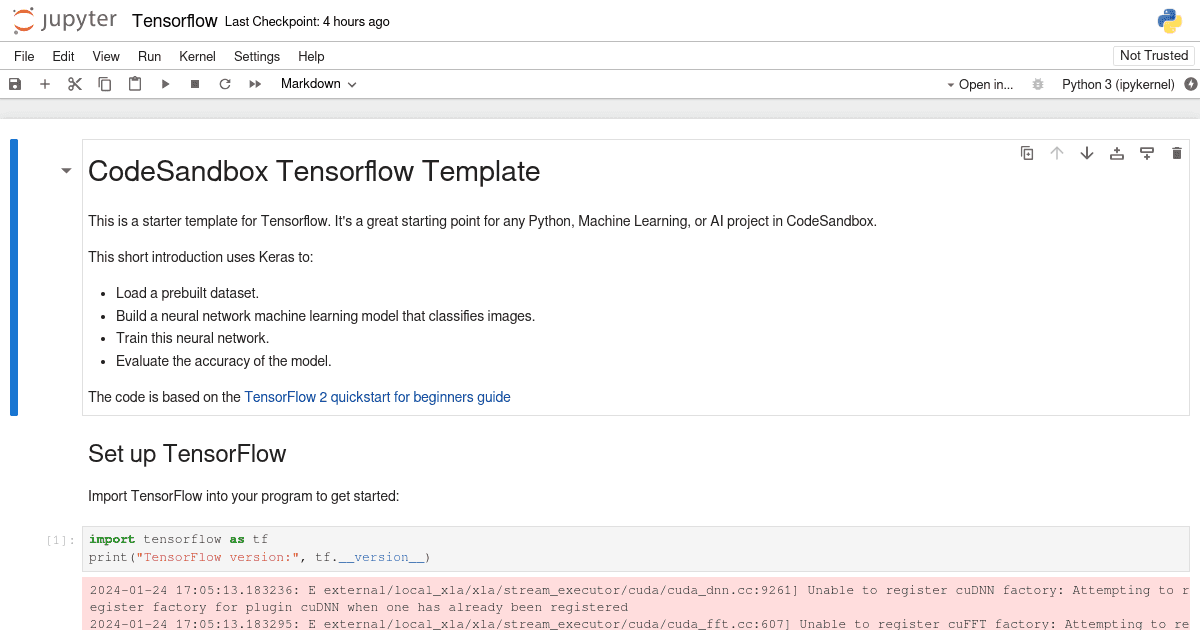The height and width of the screenshot is (630, 1200).
Task: Restart kernel and run all cells
Action: pyautogui.click(x=254, y=84)
